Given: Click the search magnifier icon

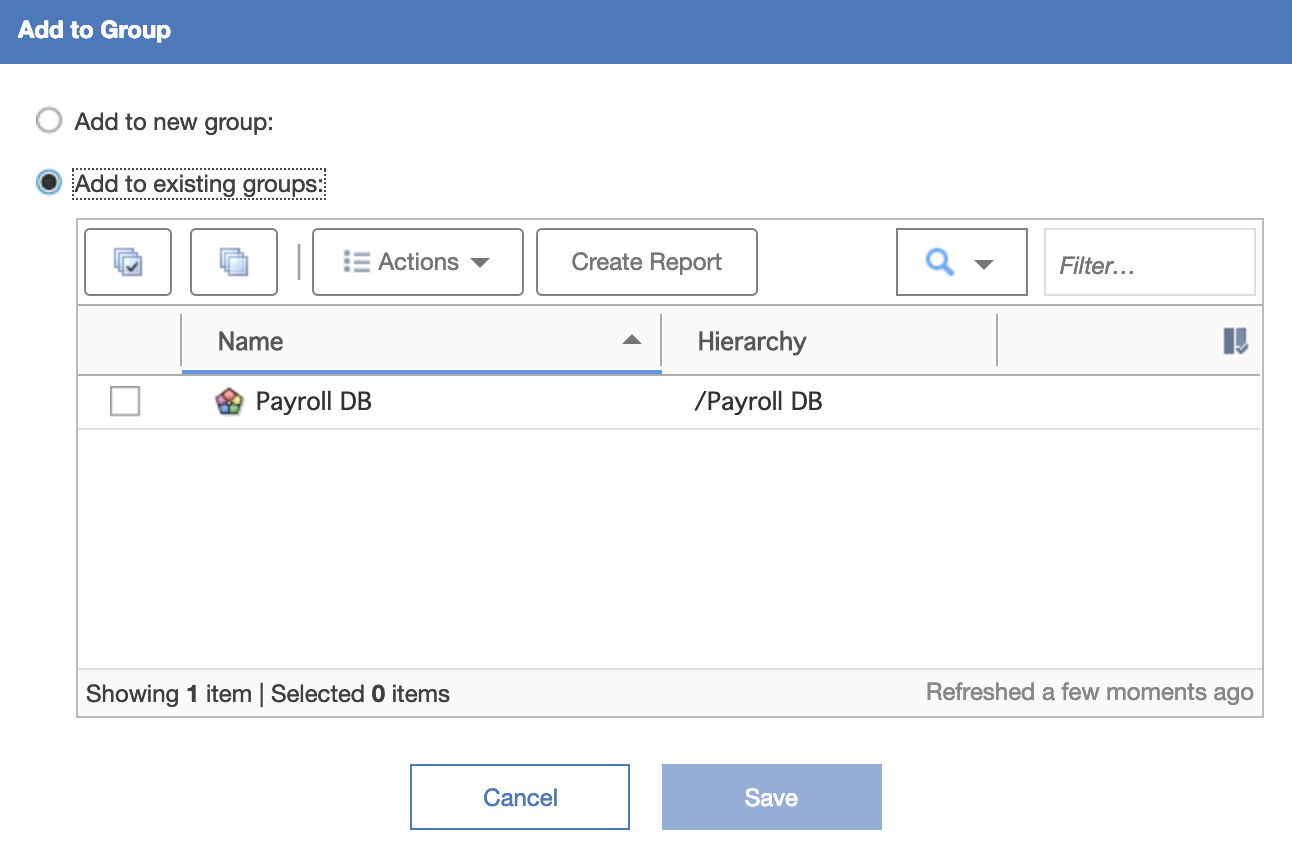Looking at the screenshot, I should (938, 262).
